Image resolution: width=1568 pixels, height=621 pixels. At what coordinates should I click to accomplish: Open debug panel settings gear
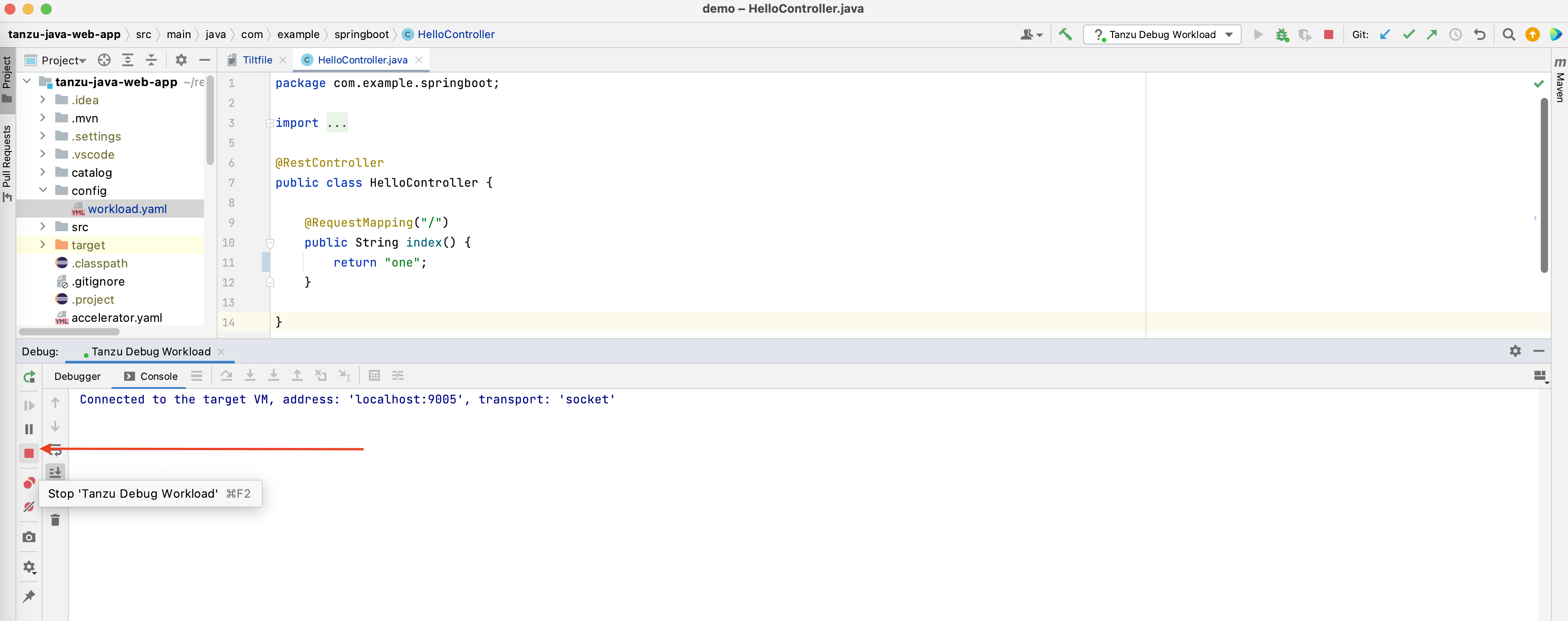coord(1515,351)
